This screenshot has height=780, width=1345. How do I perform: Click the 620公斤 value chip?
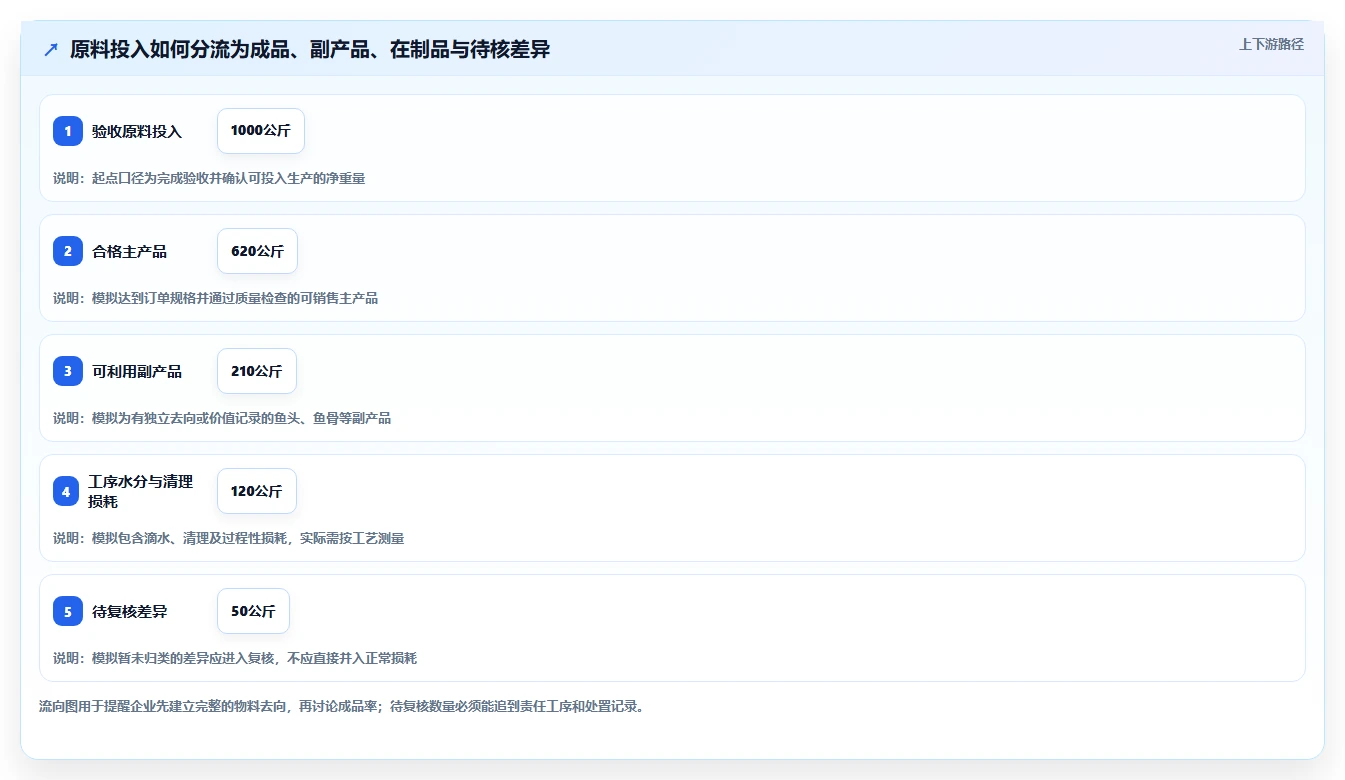[x=257, y=251]
